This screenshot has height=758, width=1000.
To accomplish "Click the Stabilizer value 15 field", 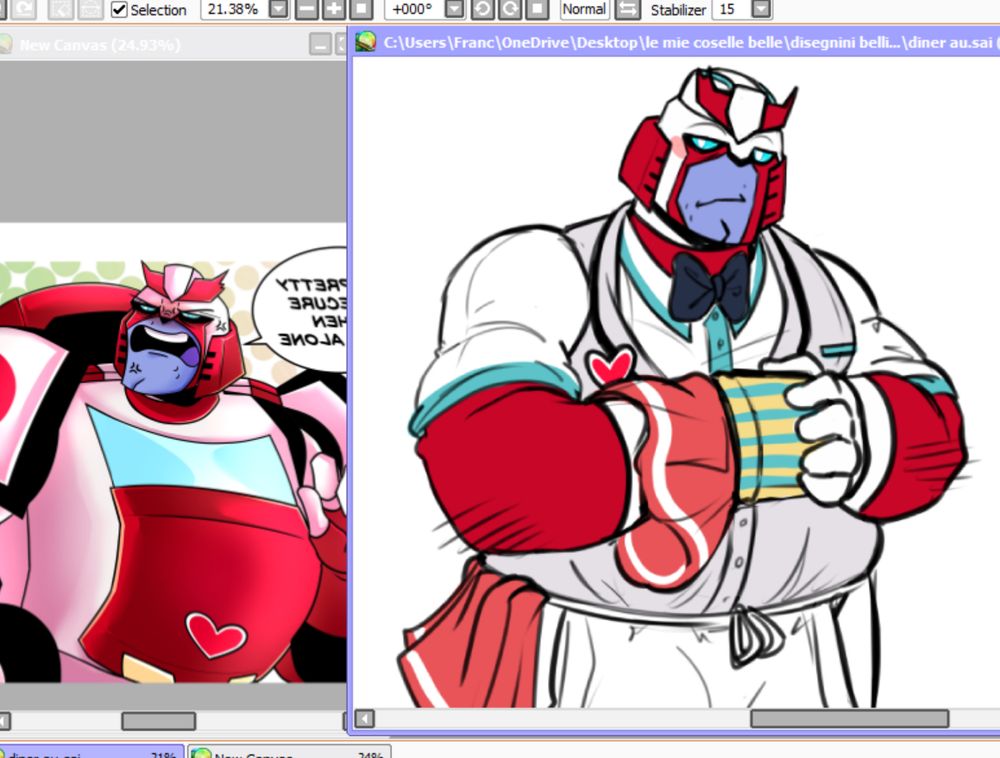I will [731, 9].
